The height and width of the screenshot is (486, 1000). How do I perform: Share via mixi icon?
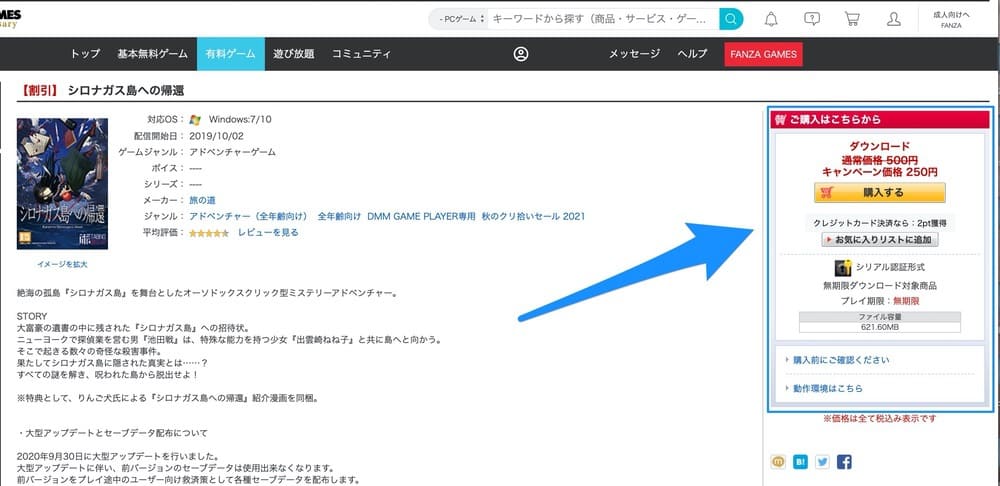pyautogui.click(x=778, y=462)
